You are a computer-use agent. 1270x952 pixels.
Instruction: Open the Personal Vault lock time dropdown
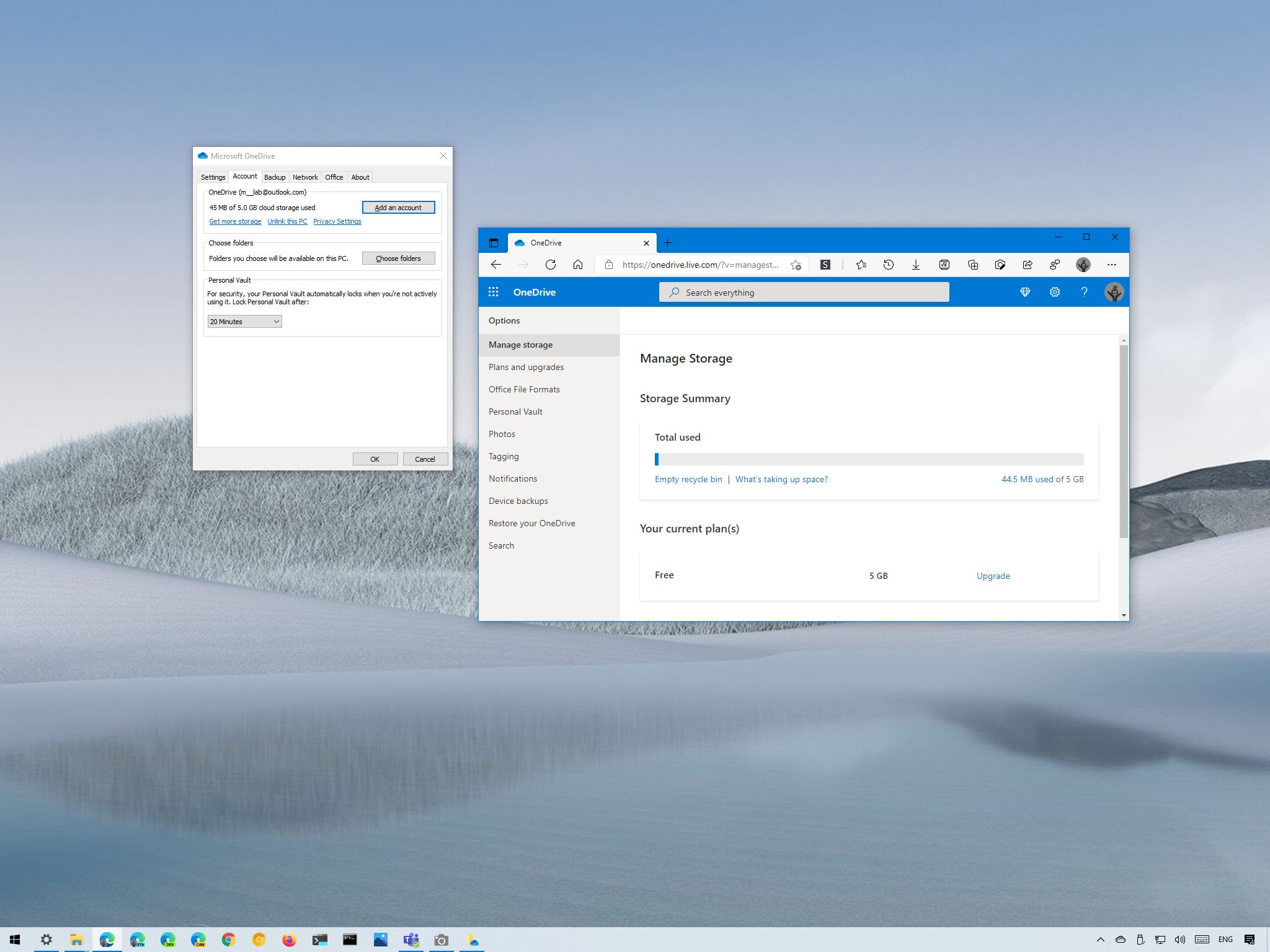pyautogui.click(x=244, y=321)
